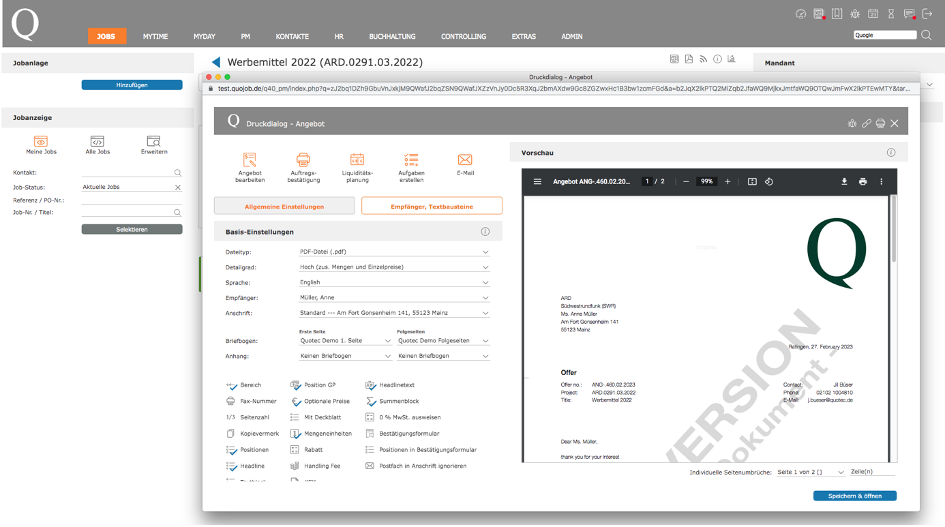Open the Detailgrad dropdown

394,267
